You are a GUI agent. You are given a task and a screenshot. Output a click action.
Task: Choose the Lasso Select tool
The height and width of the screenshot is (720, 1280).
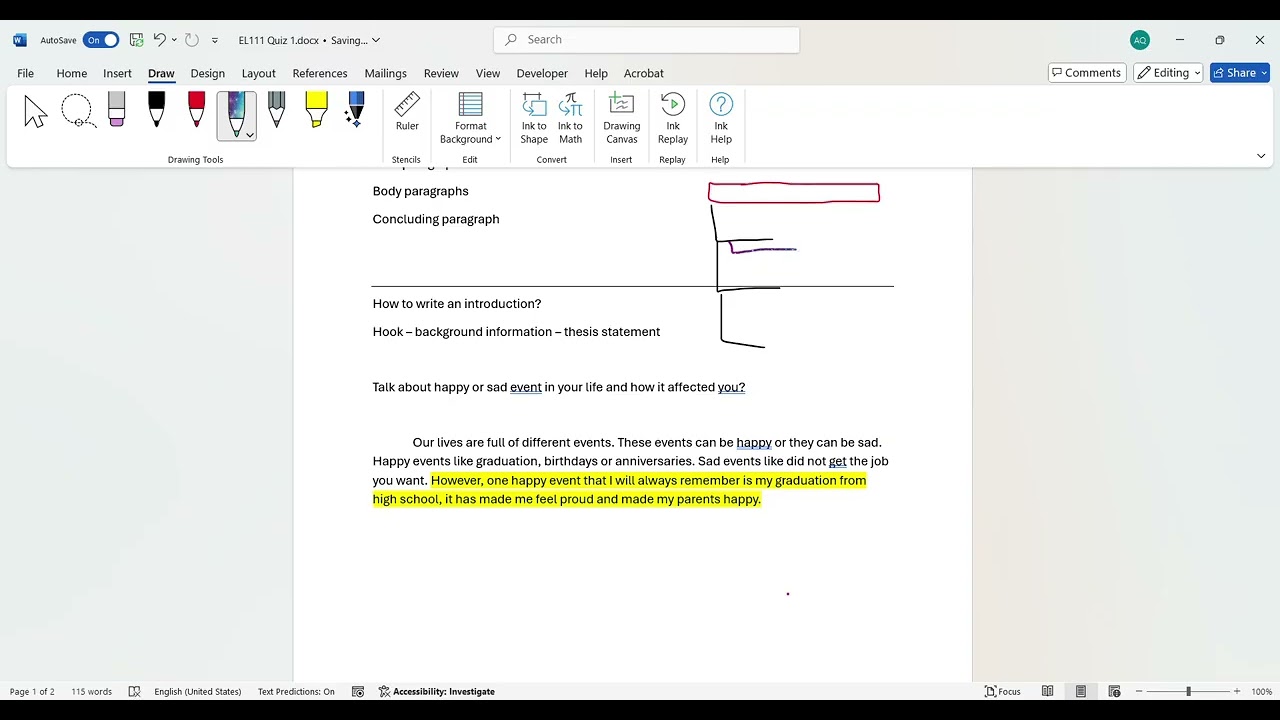pos(77,112)
